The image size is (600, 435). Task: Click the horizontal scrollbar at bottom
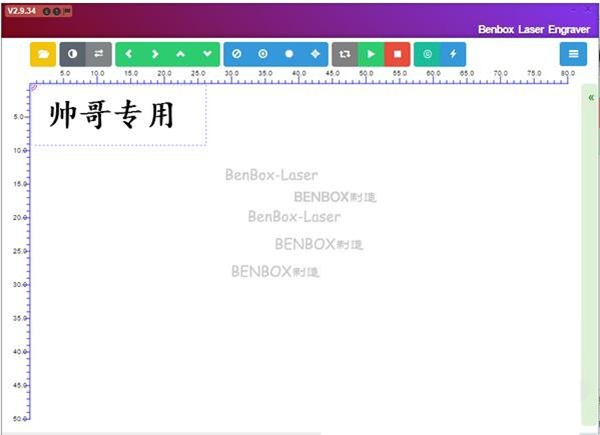tap(161, 433)
